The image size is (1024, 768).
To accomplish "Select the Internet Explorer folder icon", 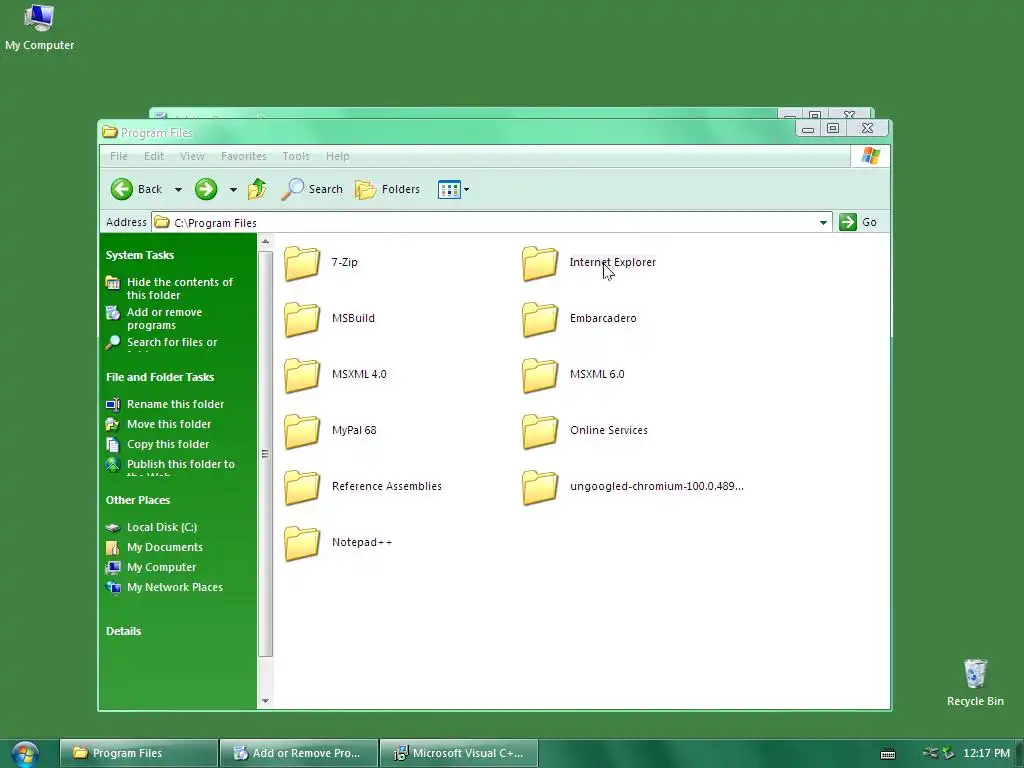I will (540, 263).
